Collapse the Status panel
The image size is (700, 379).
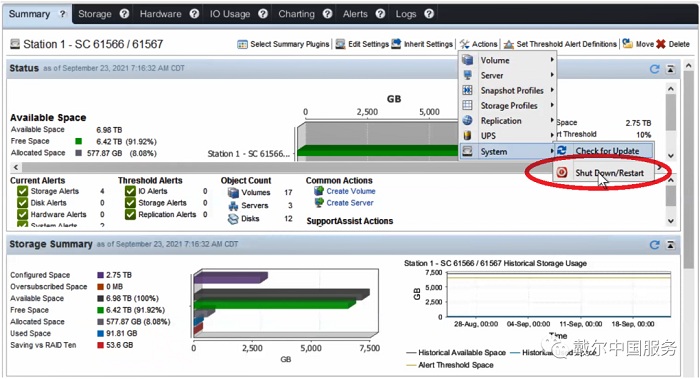click(x=671, y=69)
